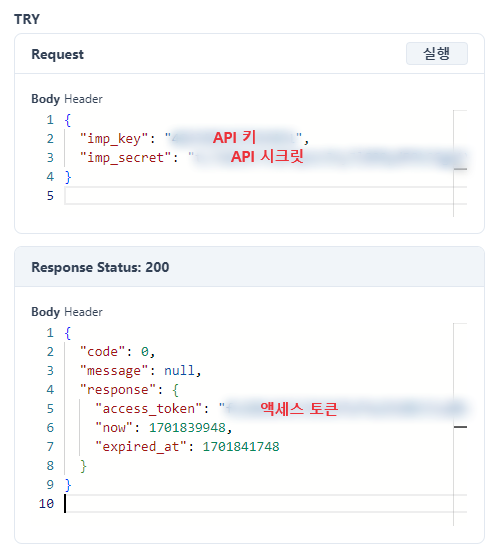
Task: Click the request editor scrollbar marker
Action: (x=460, y=169)
